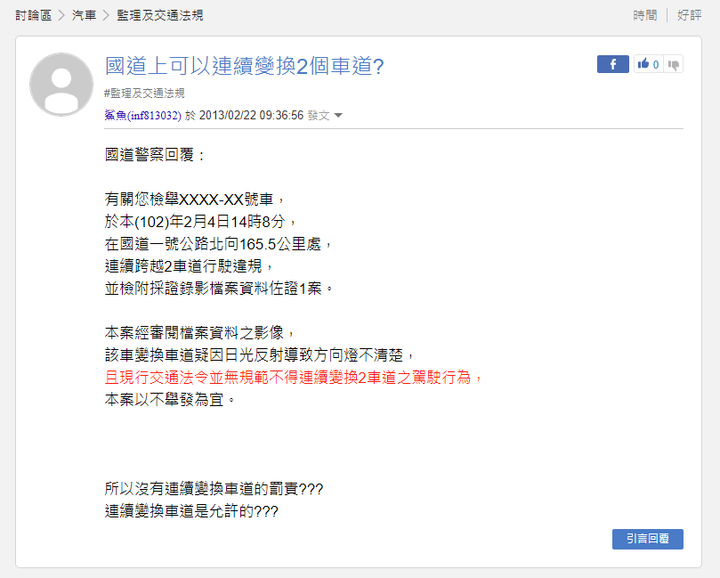Click the line 並檢附採證錄影檔案資料佐證1案
720x578 pixels.
pos(219,288)
